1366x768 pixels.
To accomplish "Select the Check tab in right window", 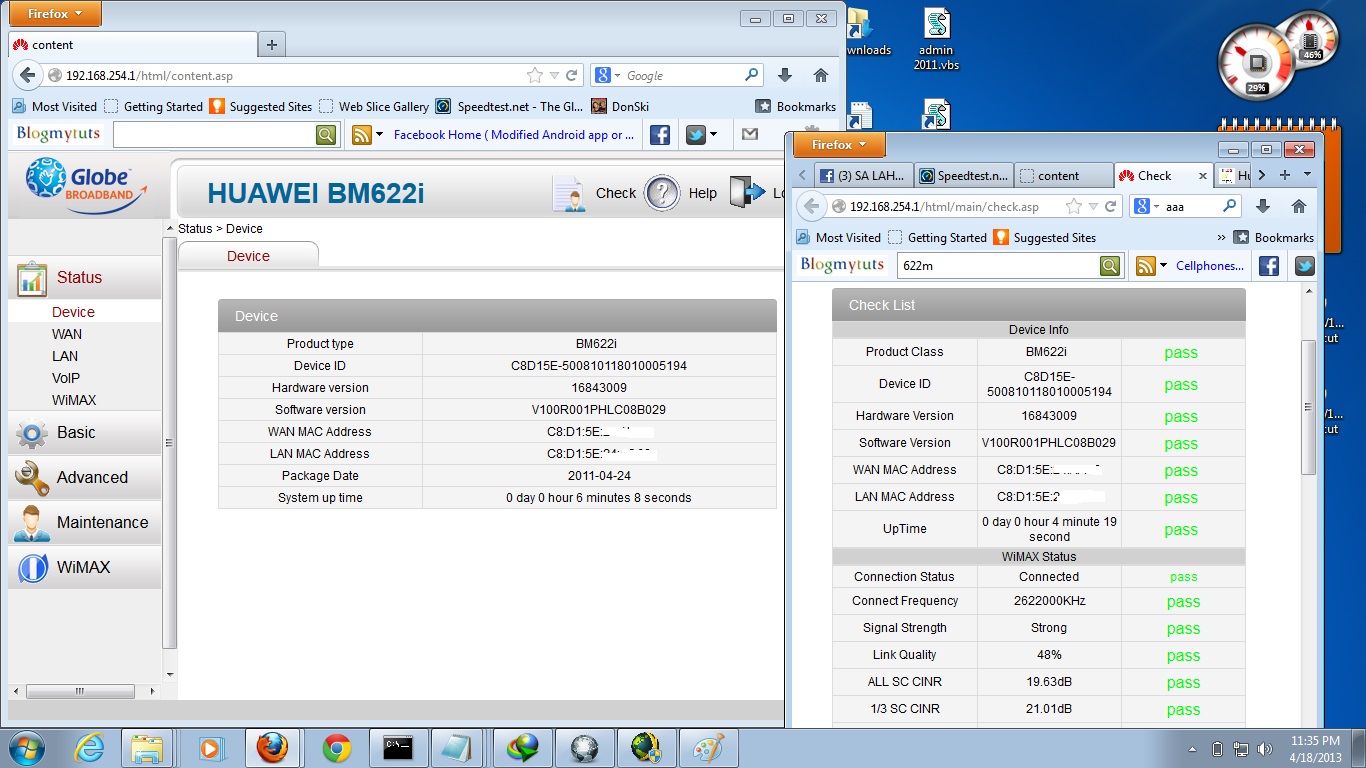I will [1162, 175].
